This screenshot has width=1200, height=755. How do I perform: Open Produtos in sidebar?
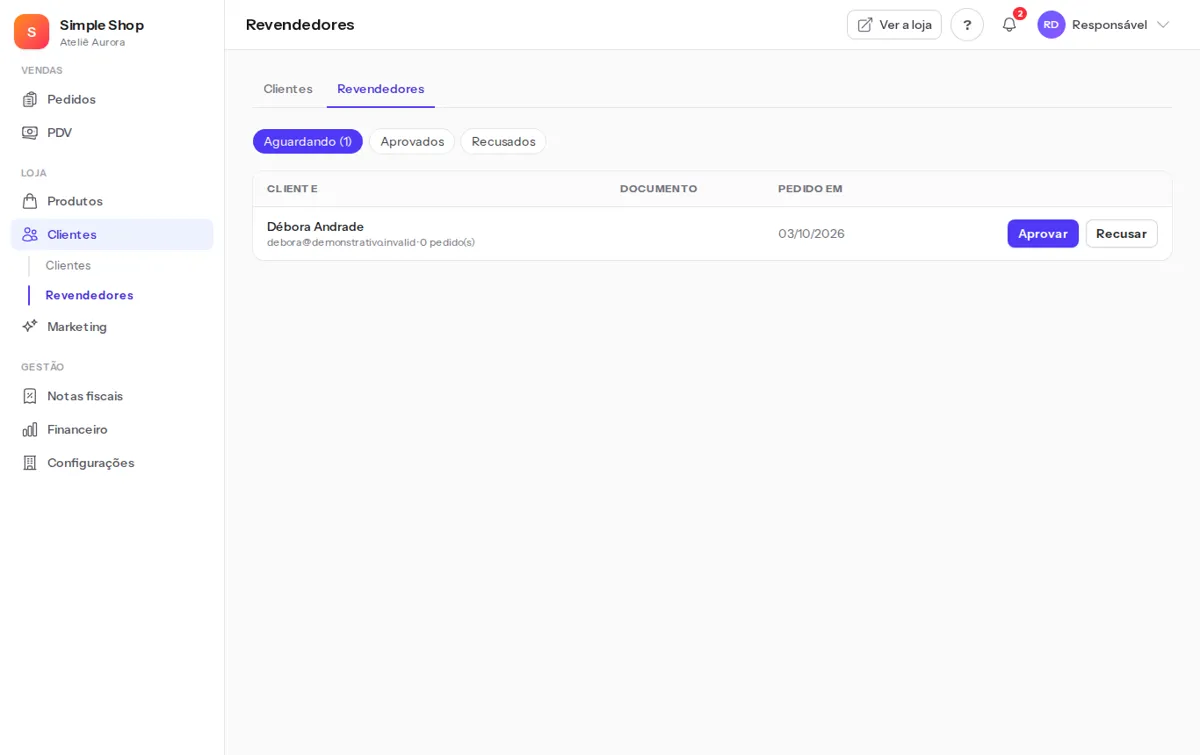[x=112, y=201]
